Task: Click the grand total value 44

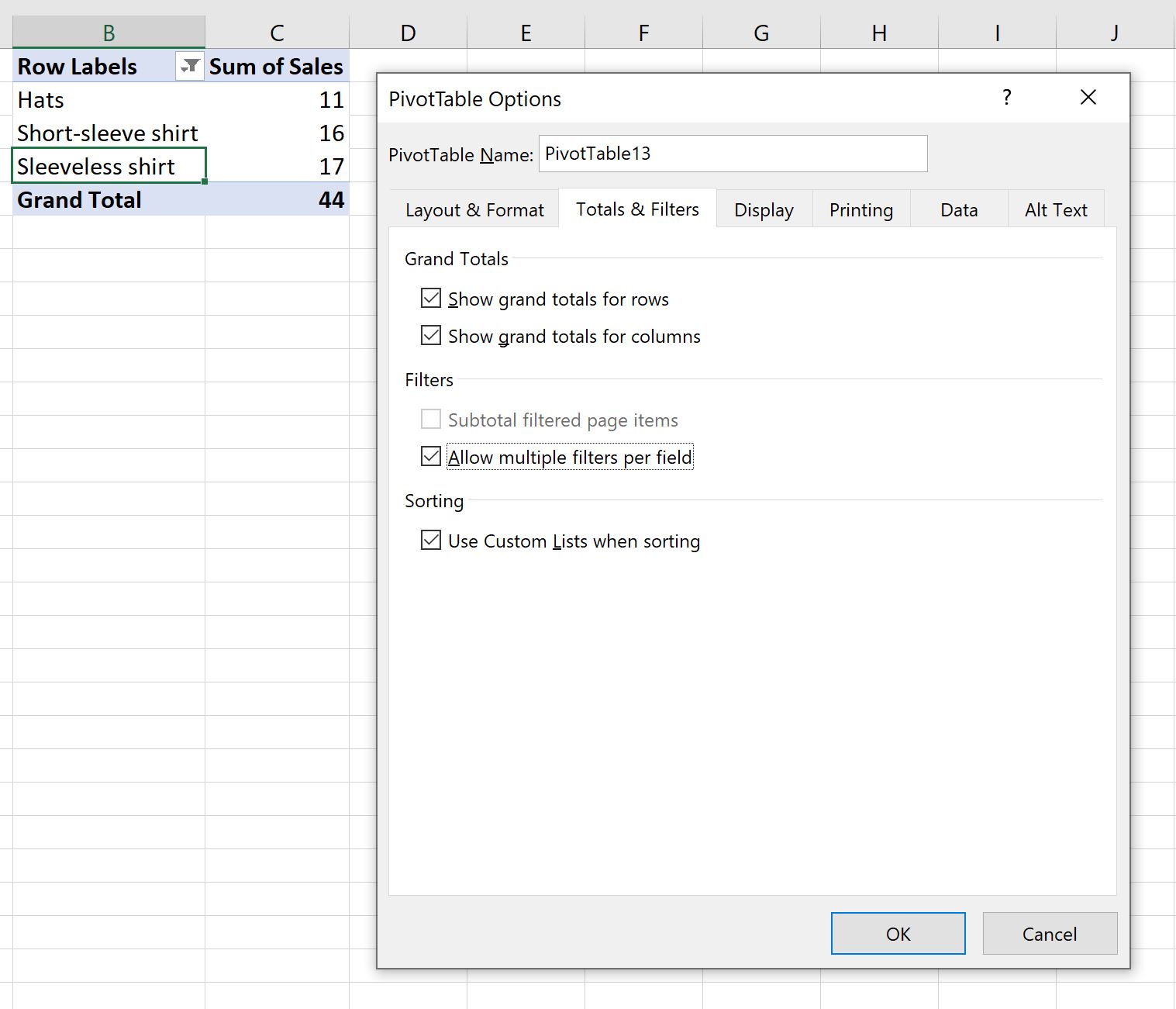Action: [277, 199]
